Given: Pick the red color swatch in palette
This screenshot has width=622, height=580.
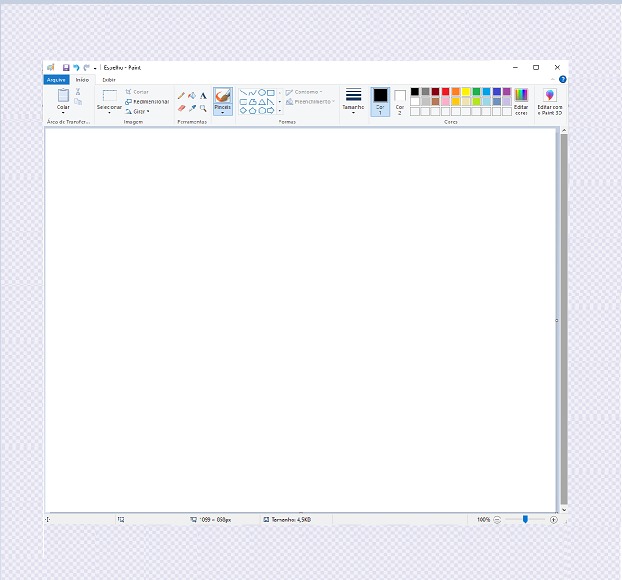Looking at the screenshot, I should 446,91.
